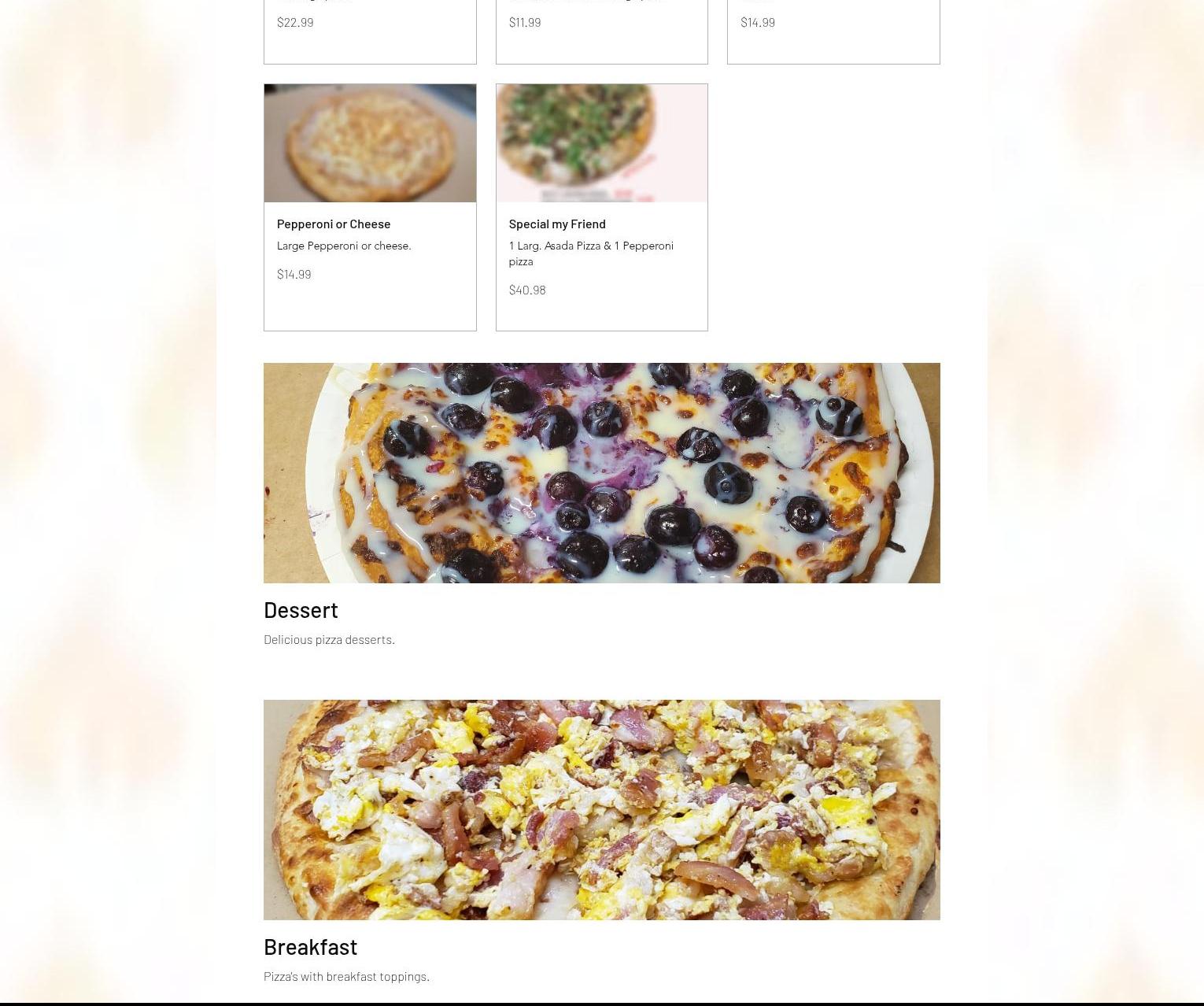Click the $14.99 price under Pepperoni or Cheese
This screenshot has height=1006, width=1204.
[294, 274]
